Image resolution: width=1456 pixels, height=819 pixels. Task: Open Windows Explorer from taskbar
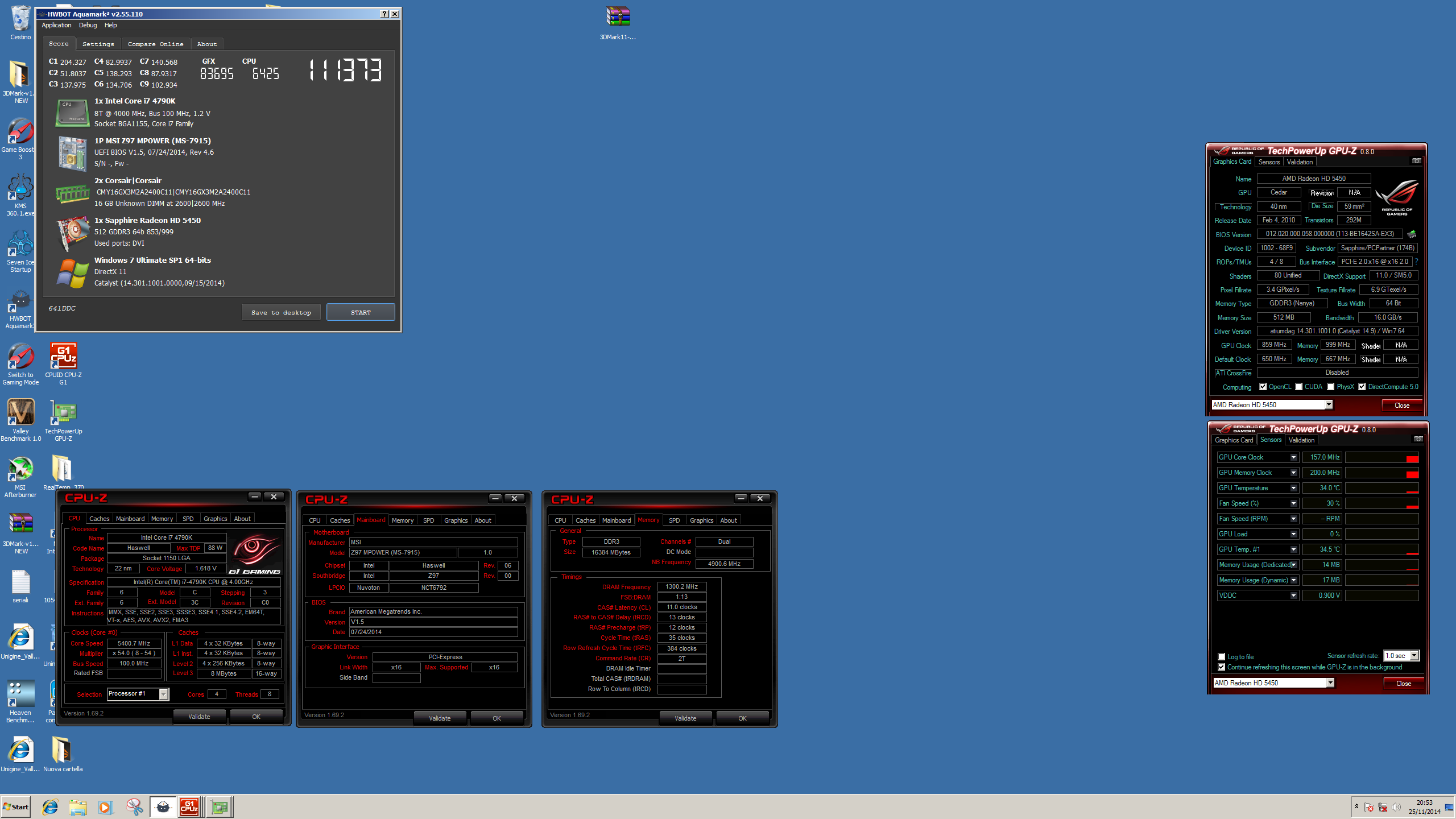tap(78, 806)
